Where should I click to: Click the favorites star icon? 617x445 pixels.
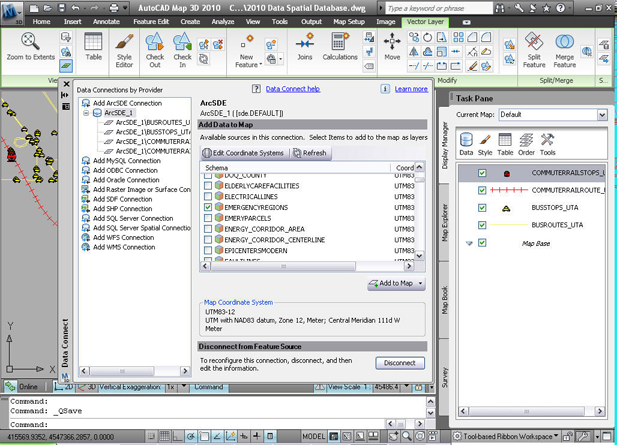(546, 8)
